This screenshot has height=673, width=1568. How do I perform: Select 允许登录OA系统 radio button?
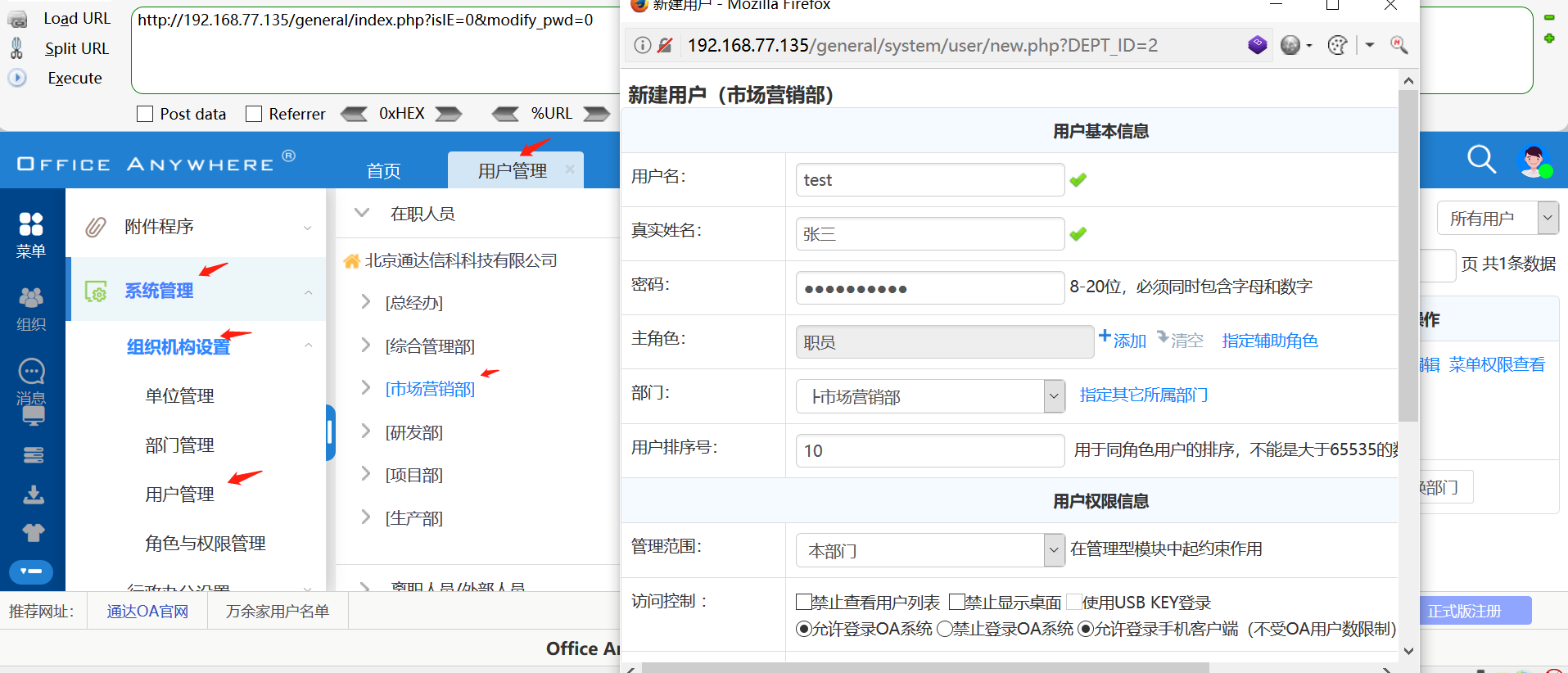point(803,629)
